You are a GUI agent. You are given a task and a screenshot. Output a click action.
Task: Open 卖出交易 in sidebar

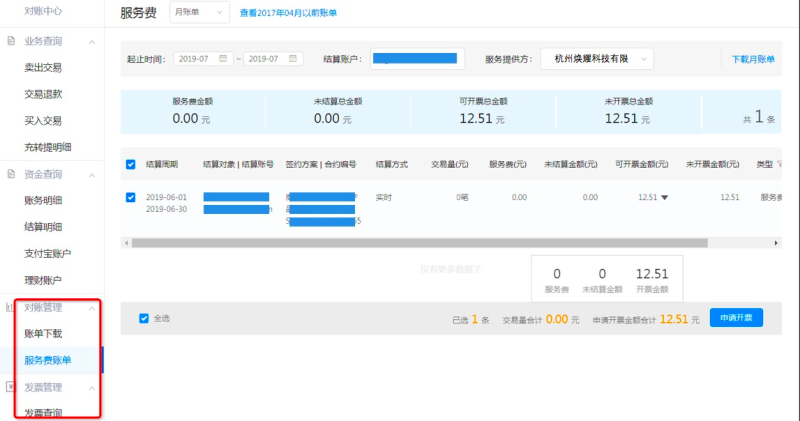43,67
